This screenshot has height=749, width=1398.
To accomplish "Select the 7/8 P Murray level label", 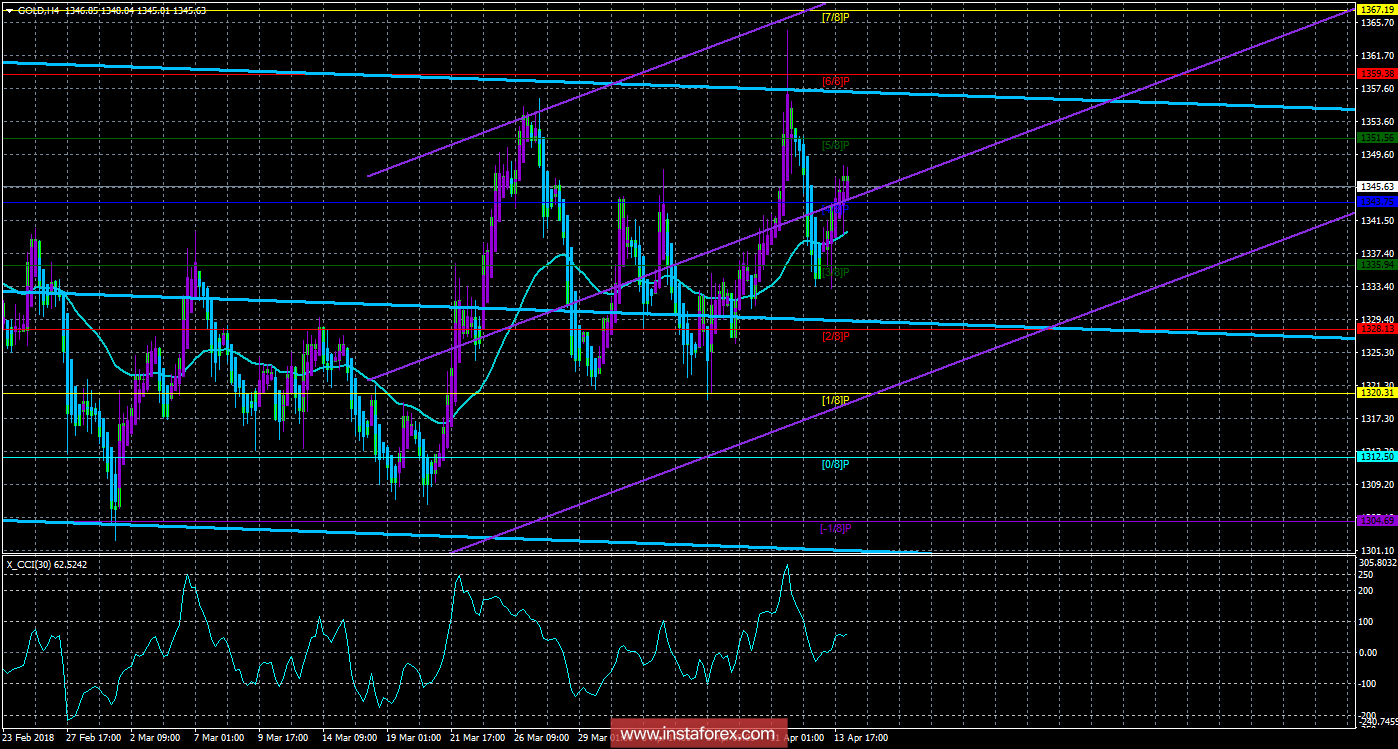I will pyautogui.click(x=834, y=17).
